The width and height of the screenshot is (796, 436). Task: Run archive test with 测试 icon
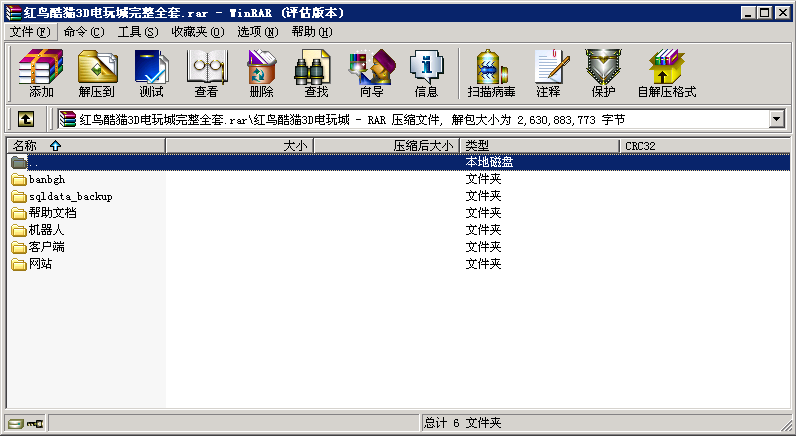[151, 73]
